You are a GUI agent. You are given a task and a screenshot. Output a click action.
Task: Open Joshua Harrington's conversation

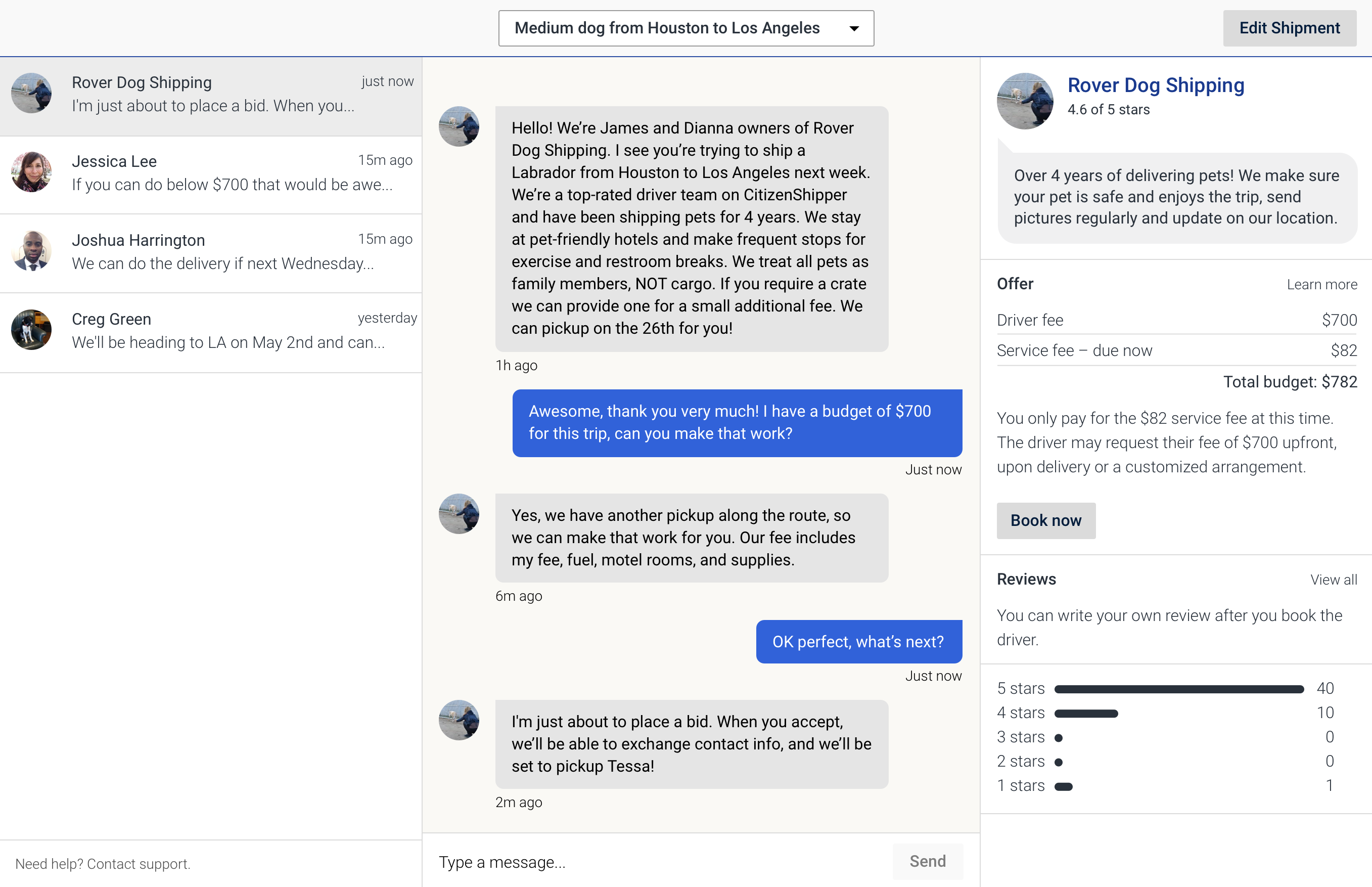coord(211,252)
